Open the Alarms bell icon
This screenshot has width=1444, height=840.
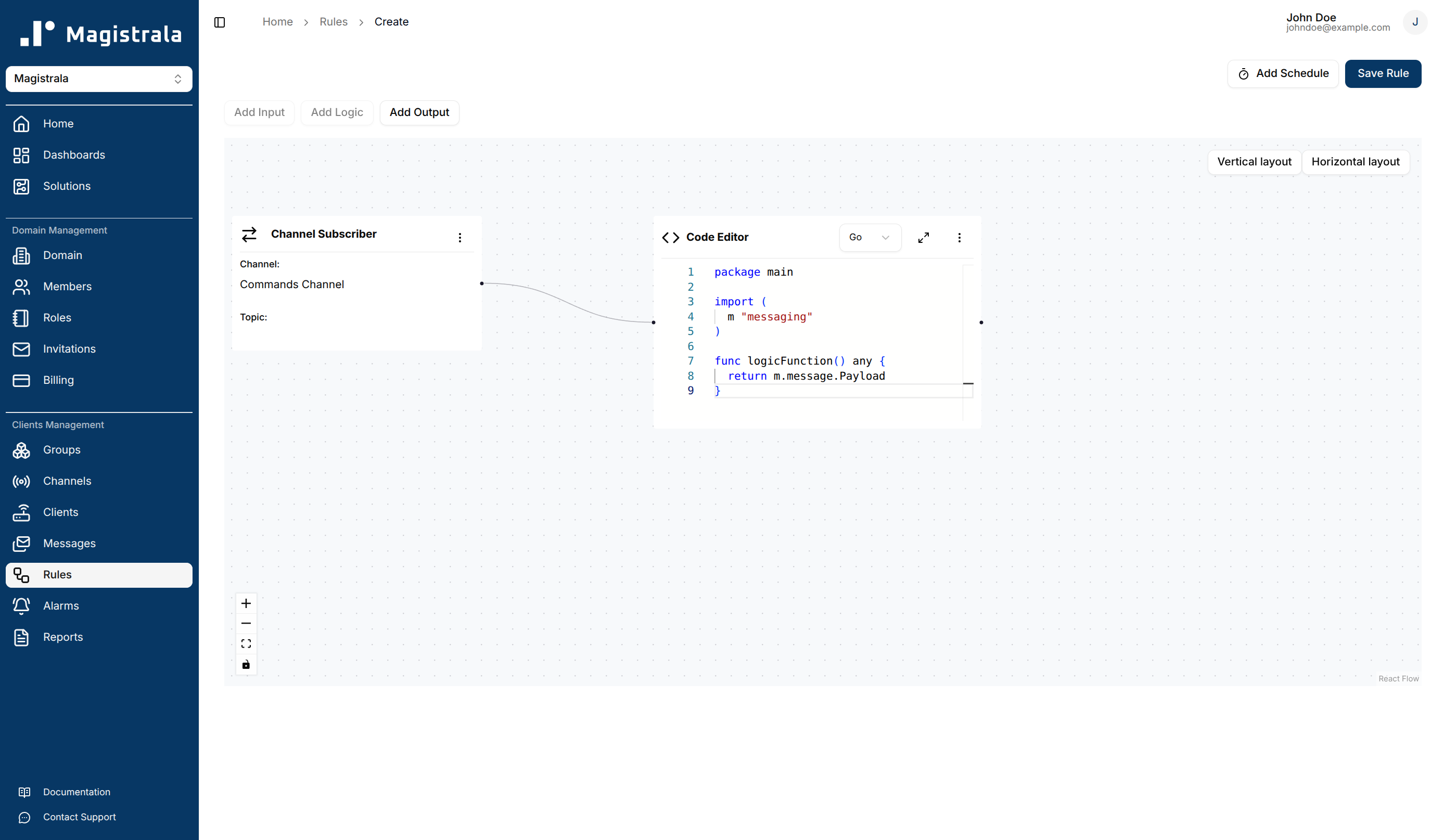21,606
